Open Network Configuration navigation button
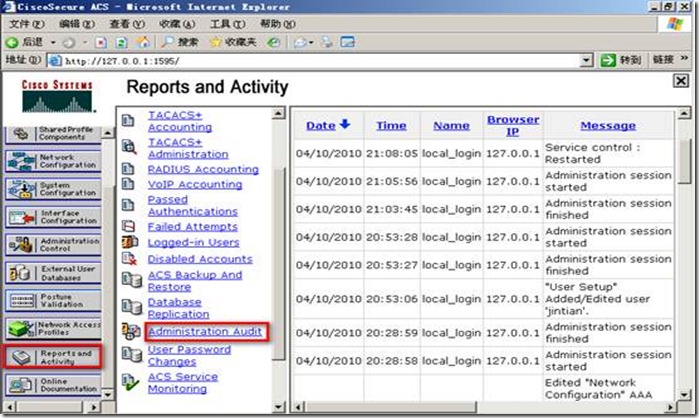699x418 pixels. [x=53, y=161]
